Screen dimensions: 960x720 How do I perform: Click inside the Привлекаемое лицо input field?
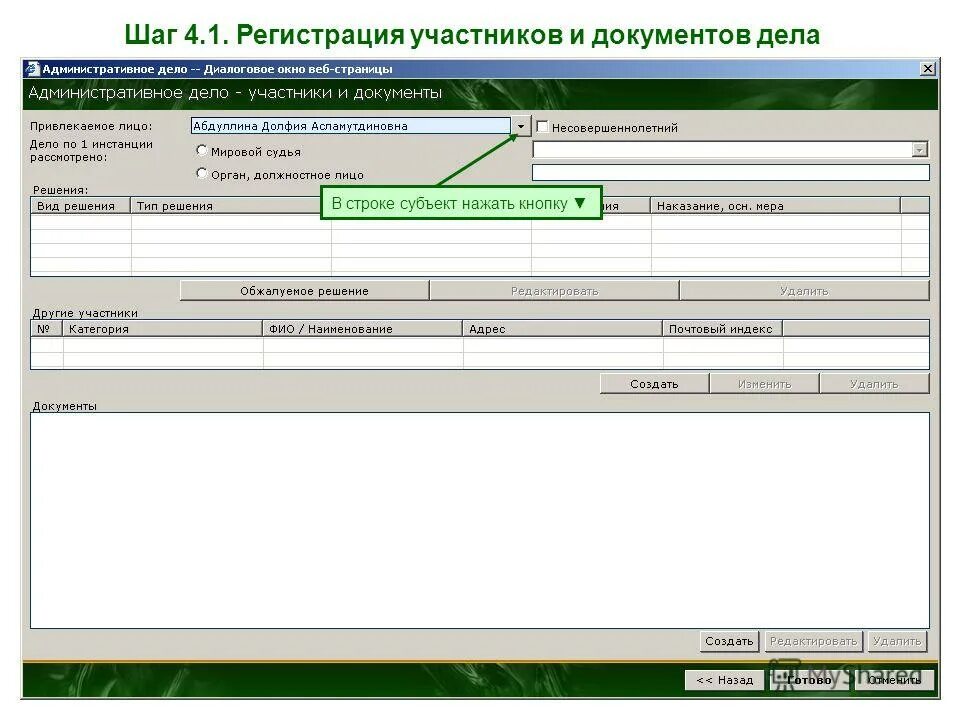click(x=350, y=126)
